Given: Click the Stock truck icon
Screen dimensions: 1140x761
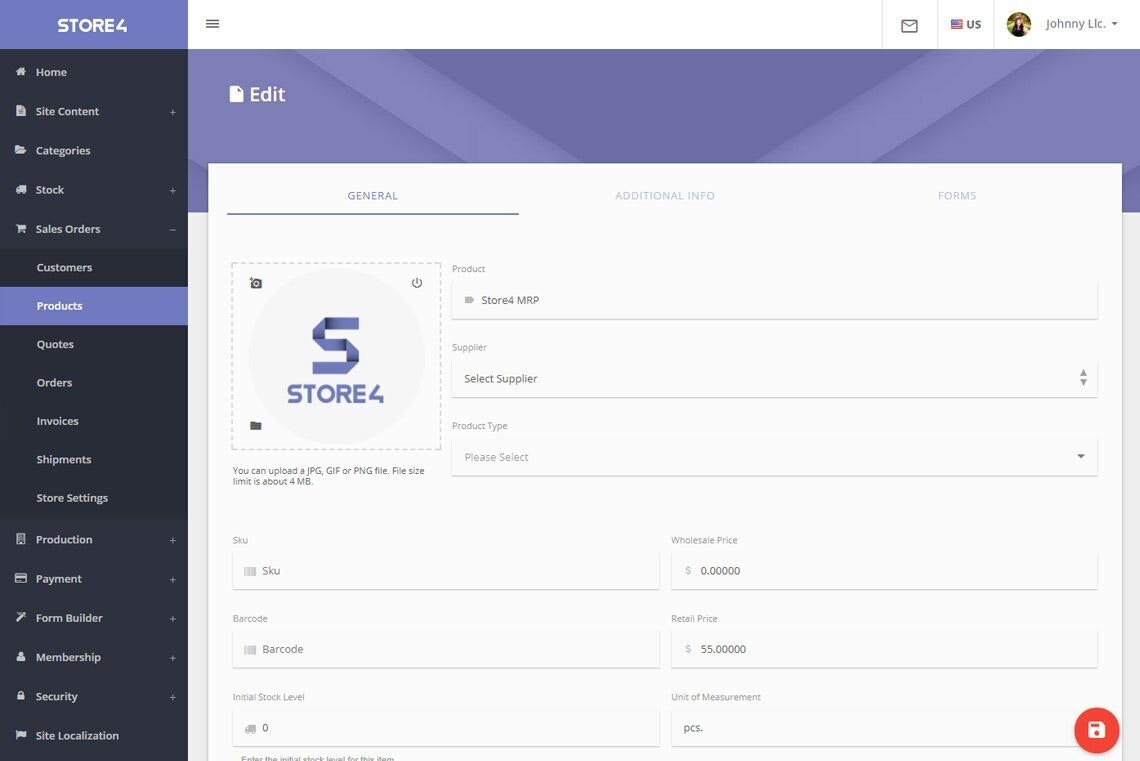Looking at the screenshot, I should [x=20, y=189].
